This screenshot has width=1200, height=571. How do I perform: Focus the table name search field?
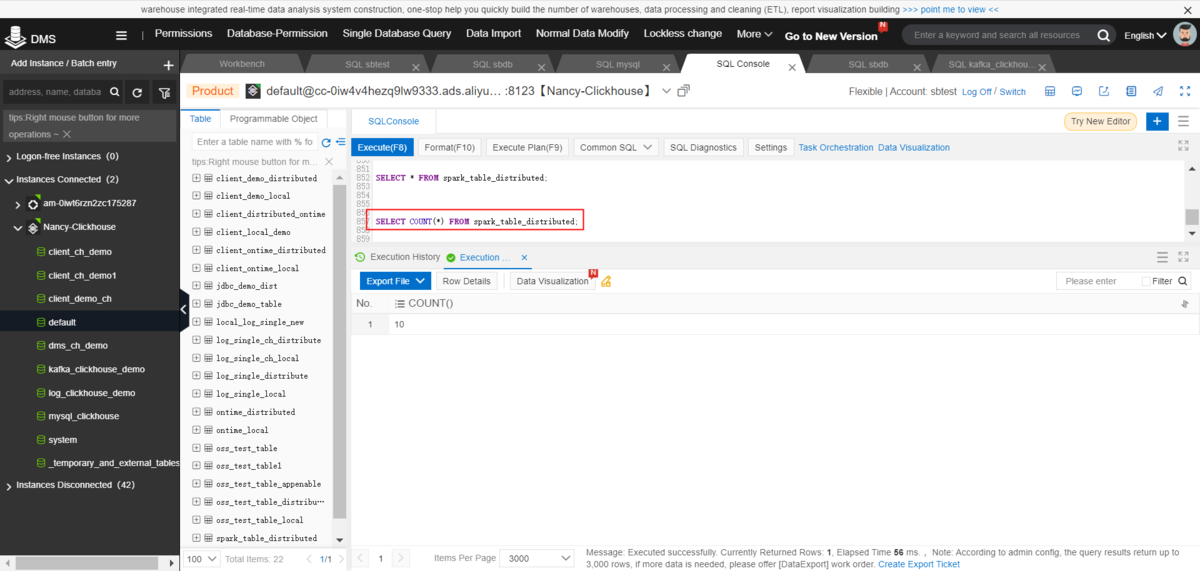coord(253,142)
